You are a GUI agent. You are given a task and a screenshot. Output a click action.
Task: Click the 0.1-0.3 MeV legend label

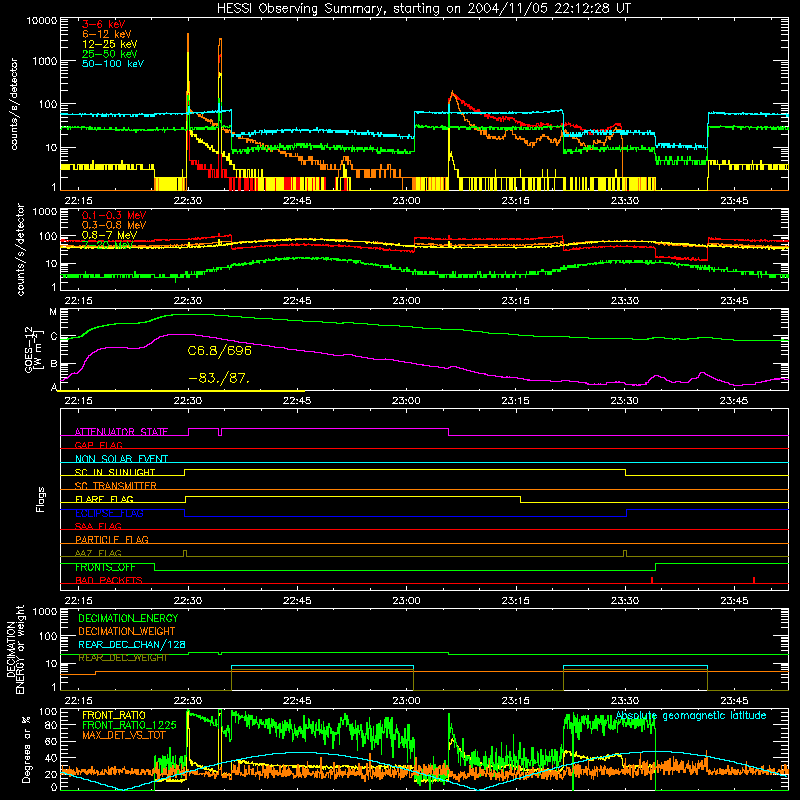click(114, 215)
